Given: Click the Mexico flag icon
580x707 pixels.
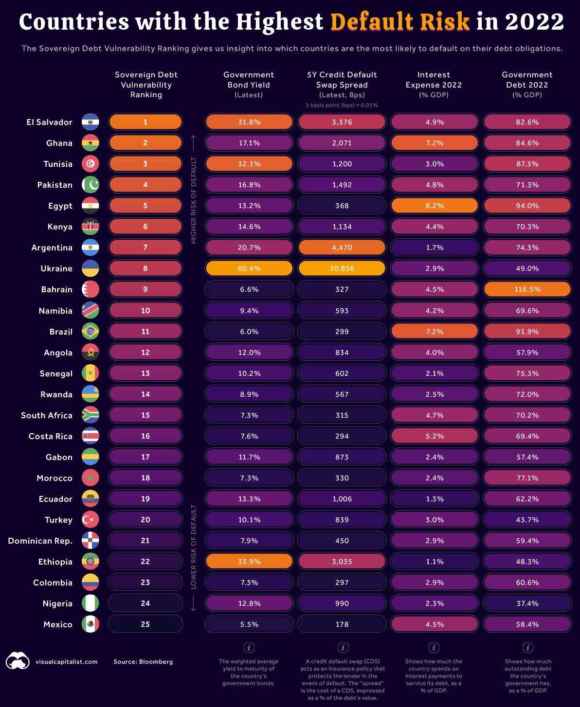Looking at the screenshot, I should click(x=90, y=624).
